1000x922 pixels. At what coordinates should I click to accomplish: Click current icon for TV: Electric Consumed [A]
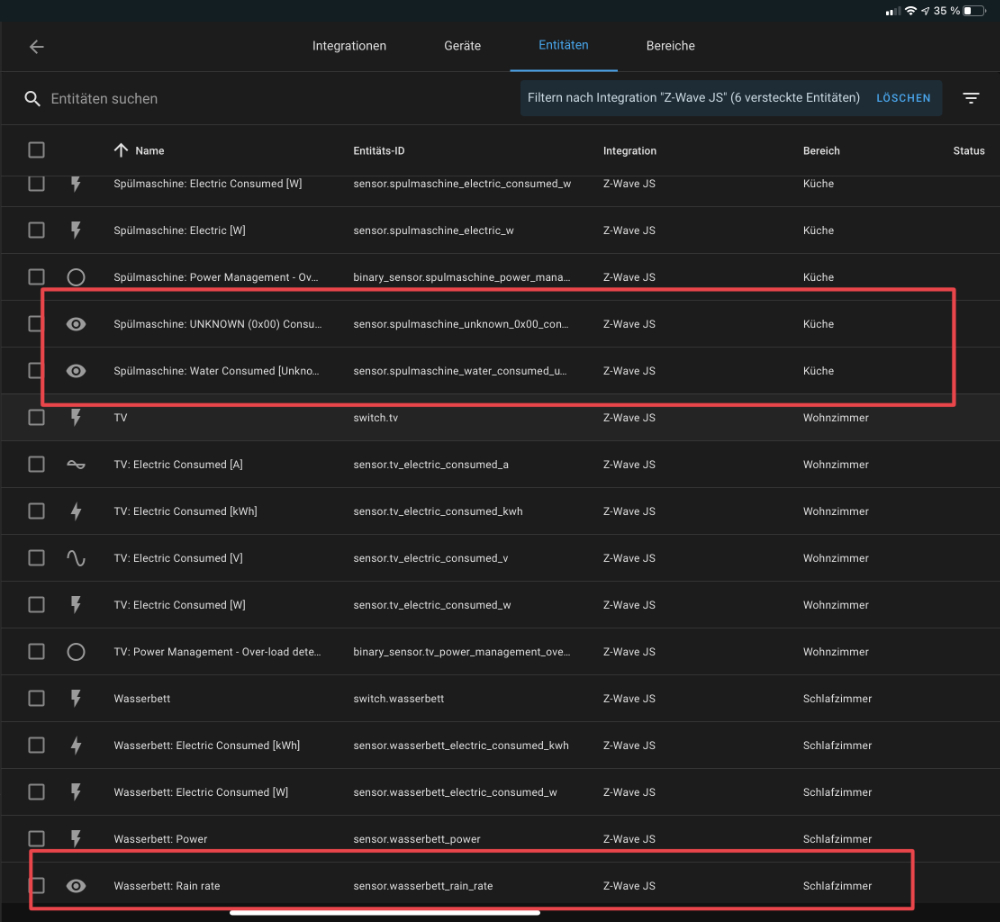click(76, 465)
